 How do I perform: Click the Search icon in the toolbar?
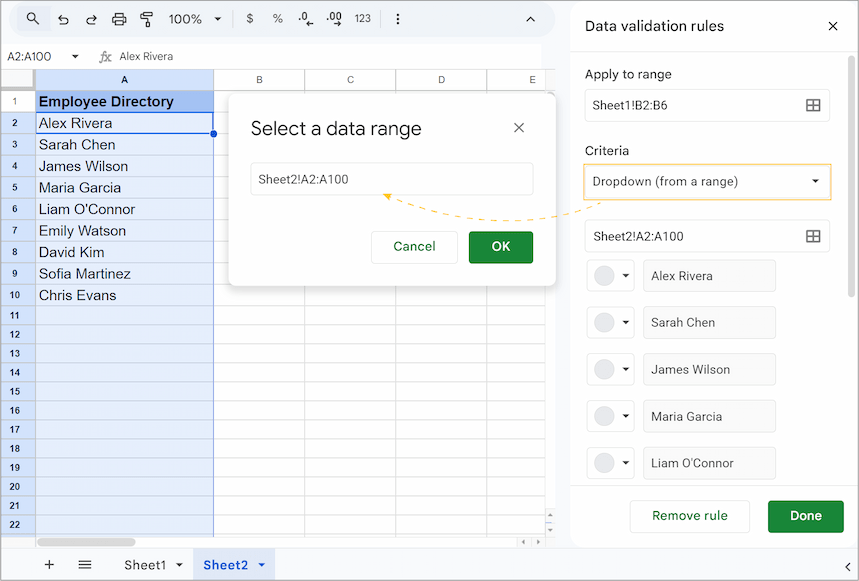[32, 18]
